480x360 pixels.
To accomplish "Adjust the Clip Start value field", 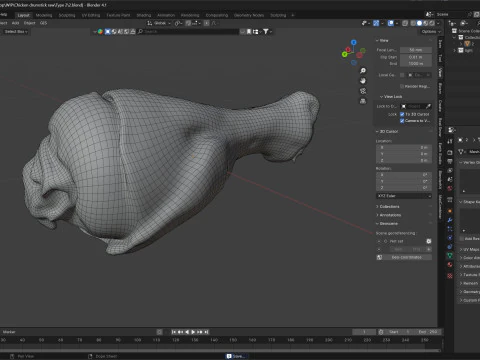I will (416, 57).
